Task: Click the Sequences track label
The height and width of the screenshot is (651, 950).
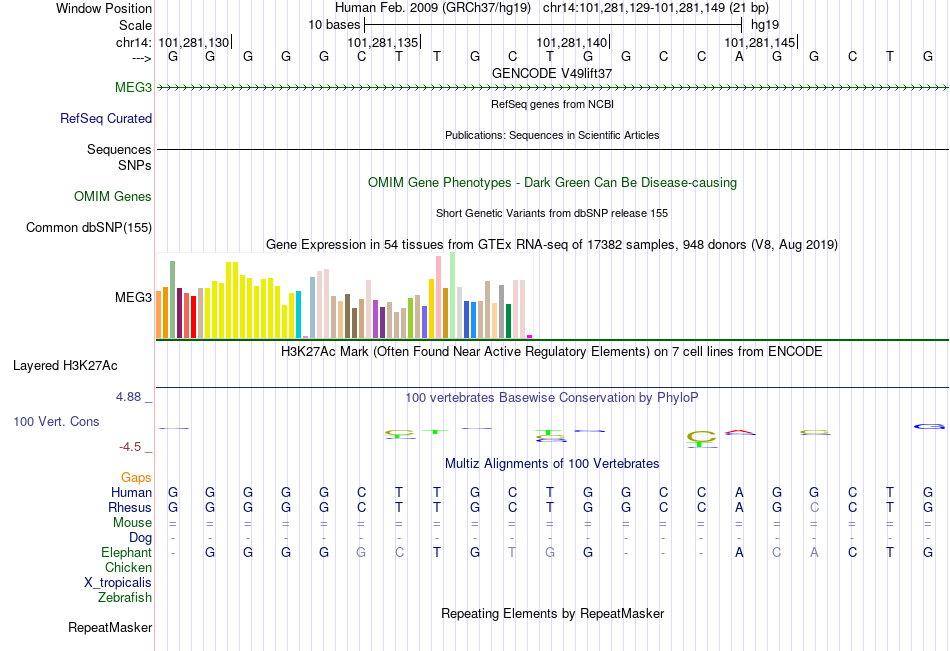Action: pyautogui.click(x=119, y=149)
